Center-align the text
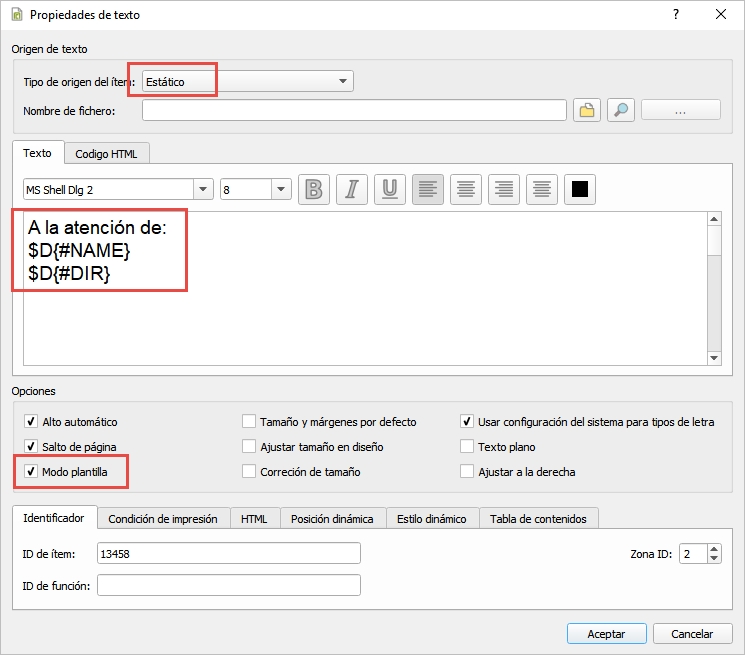The image size is (745, 655). 464,189
